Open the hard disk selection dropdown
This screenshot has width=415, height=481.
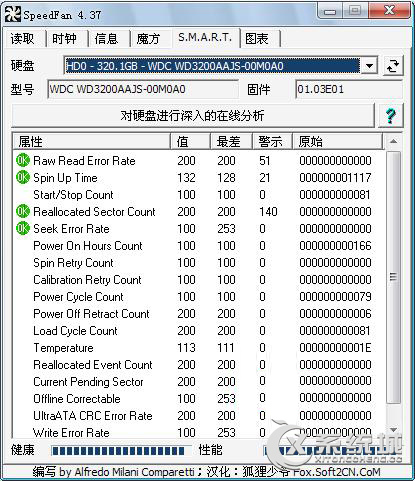(369, 66)
